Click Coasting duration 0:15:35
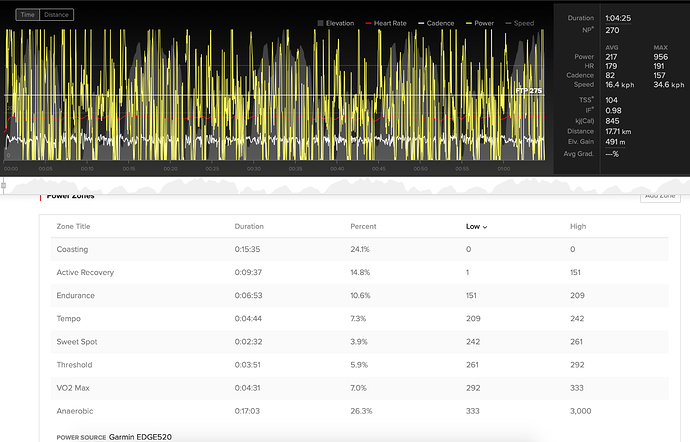This screenshot has width=690, height=442. 247,249
